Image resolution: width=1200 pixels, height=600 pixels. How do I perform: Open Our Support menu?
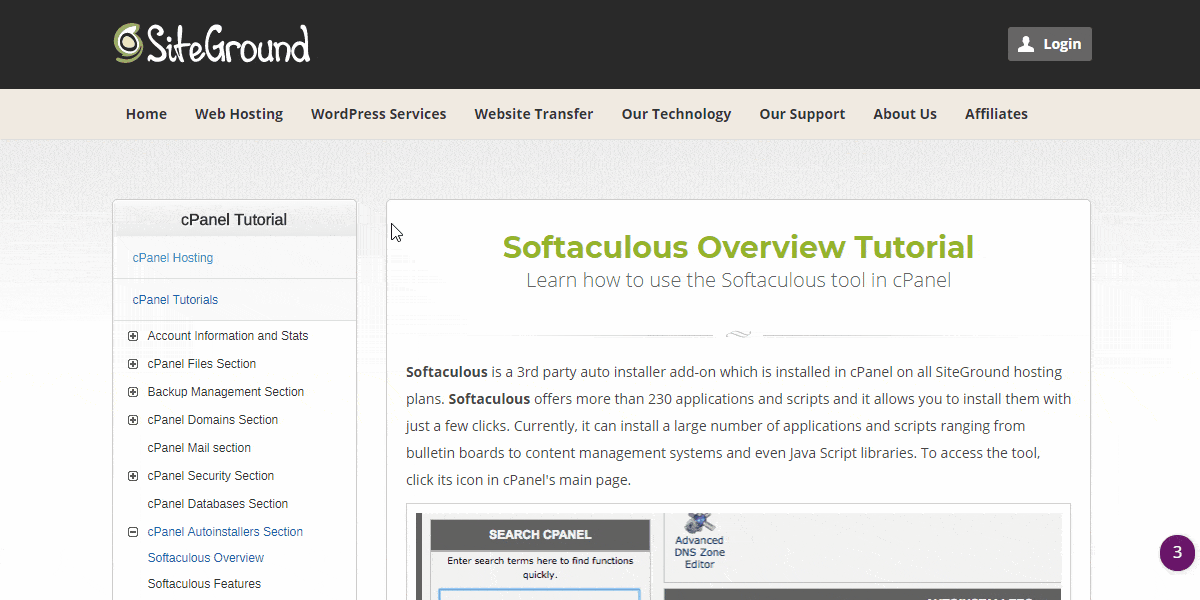802,114
